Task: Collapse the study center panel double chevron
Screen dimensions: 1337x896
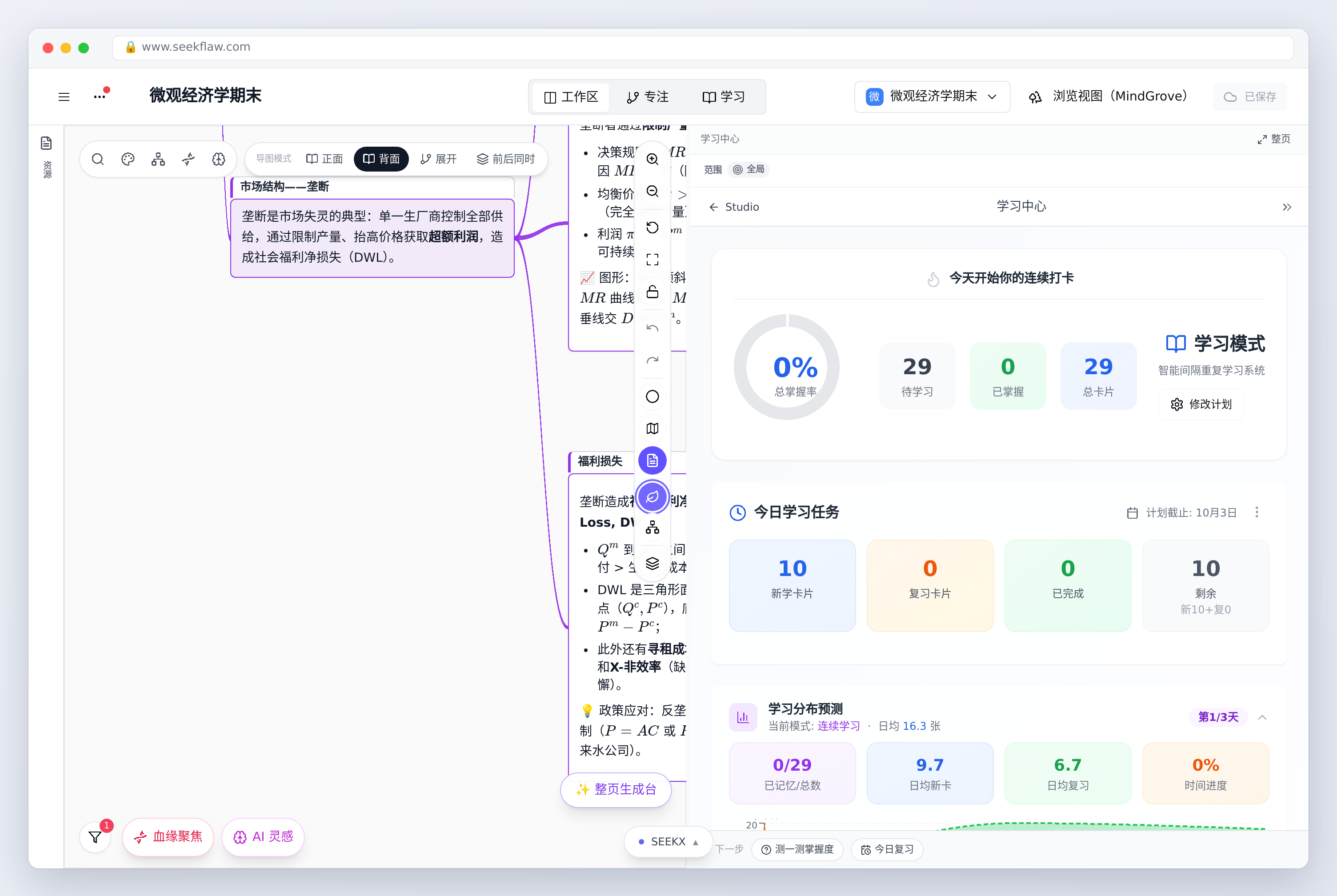Action: (1287, 207)
